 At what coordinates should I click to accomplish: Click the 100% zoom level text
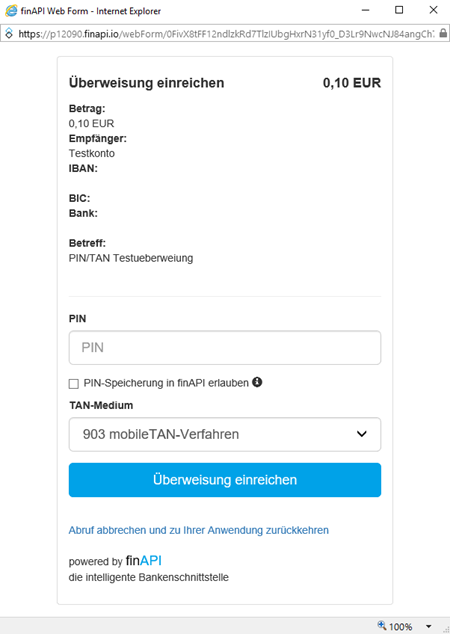pyautogui.click(x=400, y=627)
